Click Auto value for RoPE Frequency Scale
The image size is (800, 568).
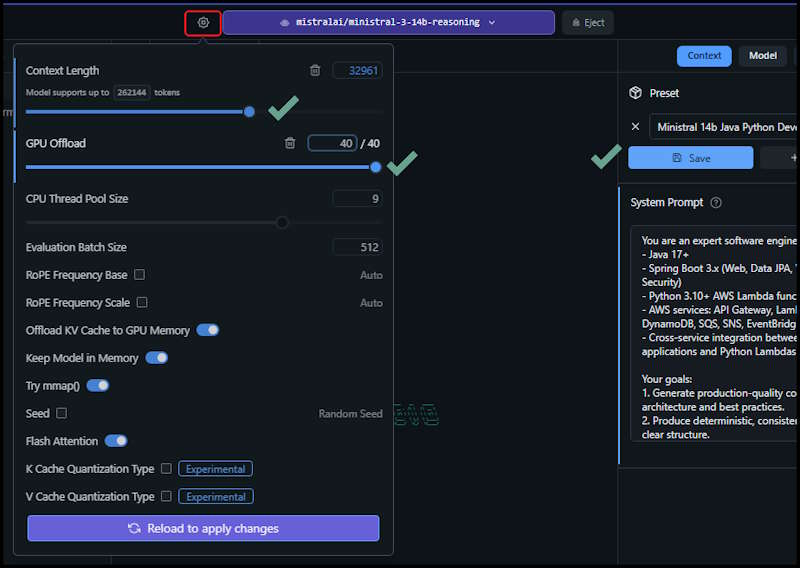pyautogui.click(x=371, y=303)
